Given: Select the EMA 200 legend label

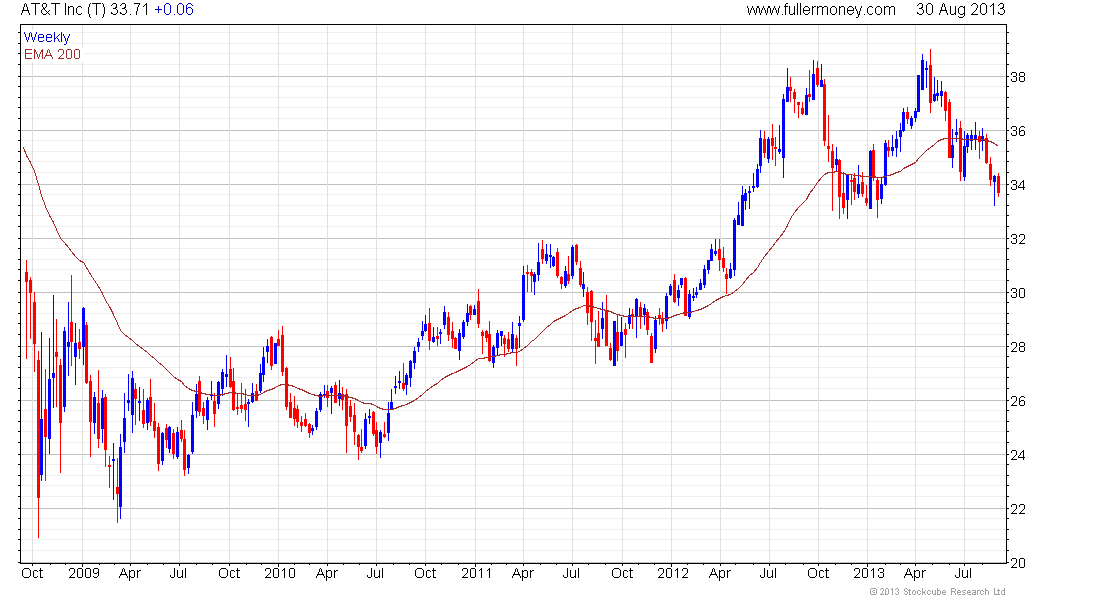Looking at the screenshot, I should tap(53, 55).
